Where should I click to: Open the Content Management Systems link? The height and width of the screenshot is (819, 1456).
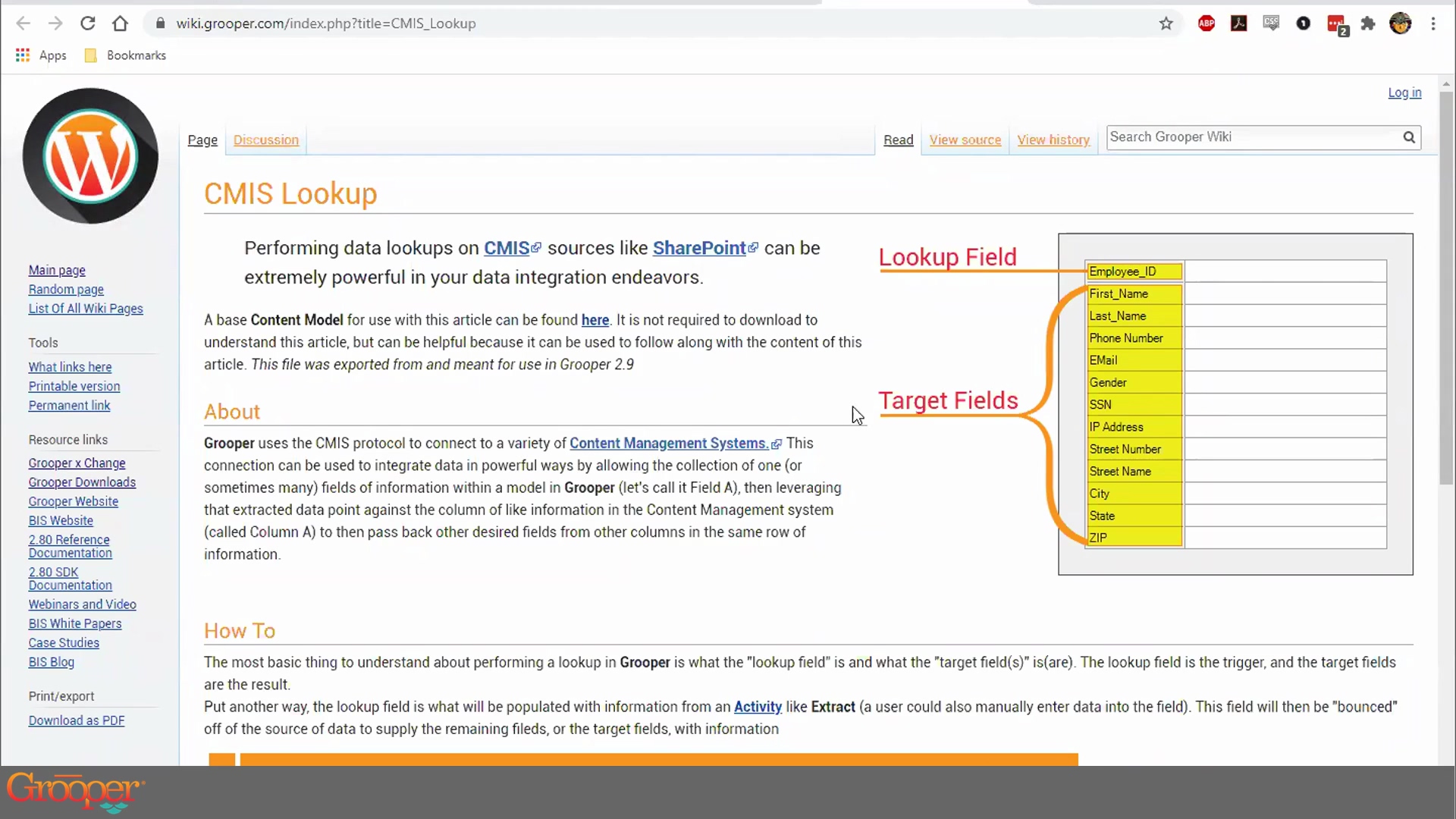tap(667, 443)
